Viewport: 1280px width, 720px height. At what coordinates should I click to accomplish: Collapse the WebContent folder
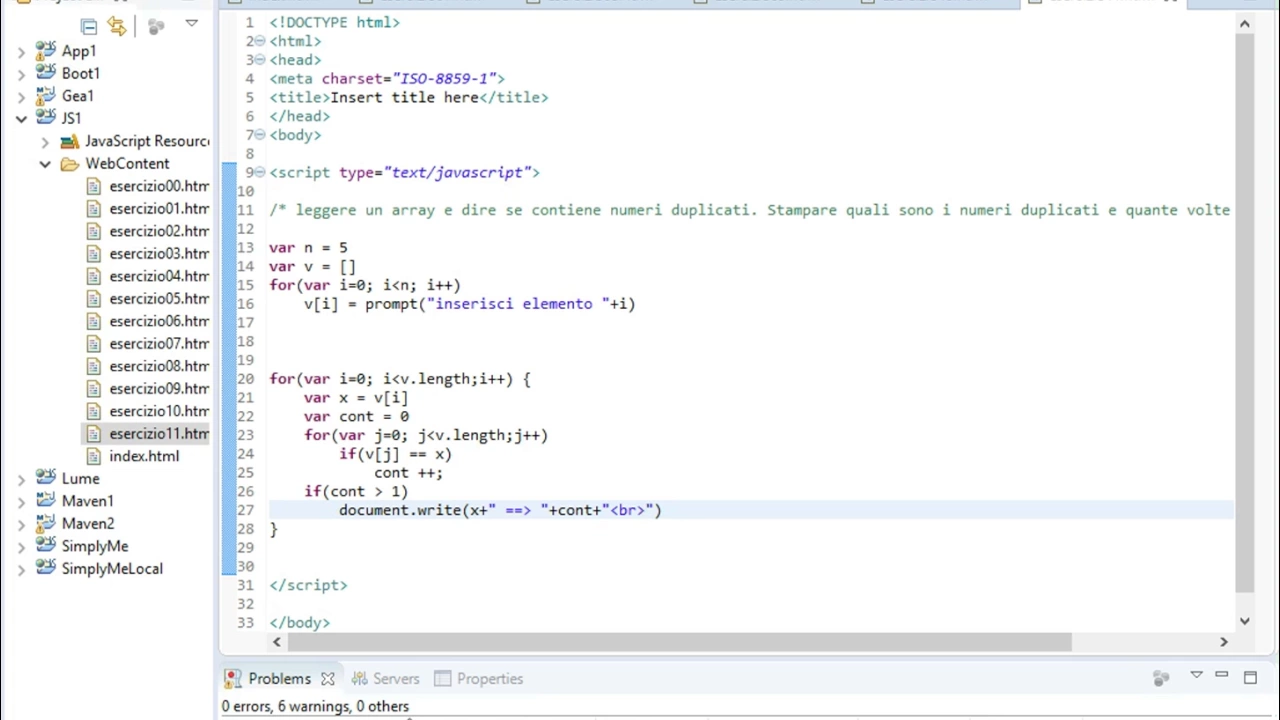point(45,164)
